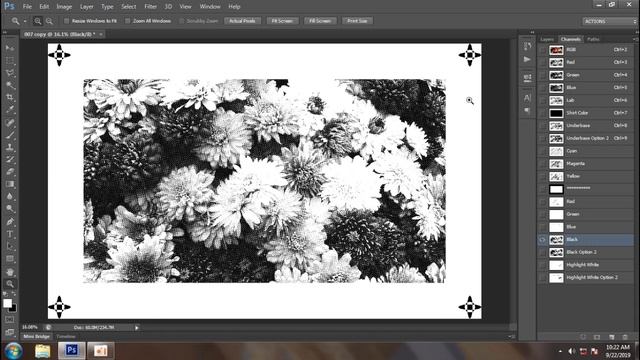Select the Magic Wand tool
The image size is (640, 360).
(10, 85)
